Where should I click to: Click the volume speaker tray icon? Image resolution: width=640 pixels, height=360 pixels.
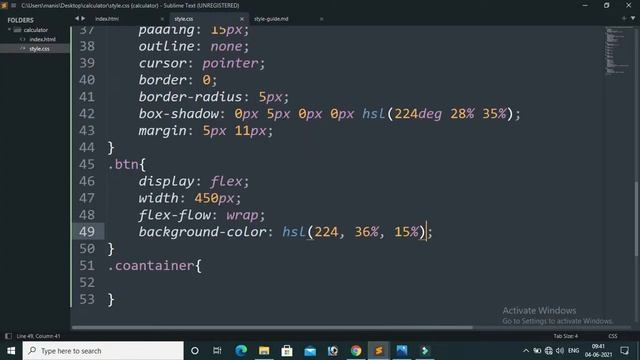pos(560,351)
